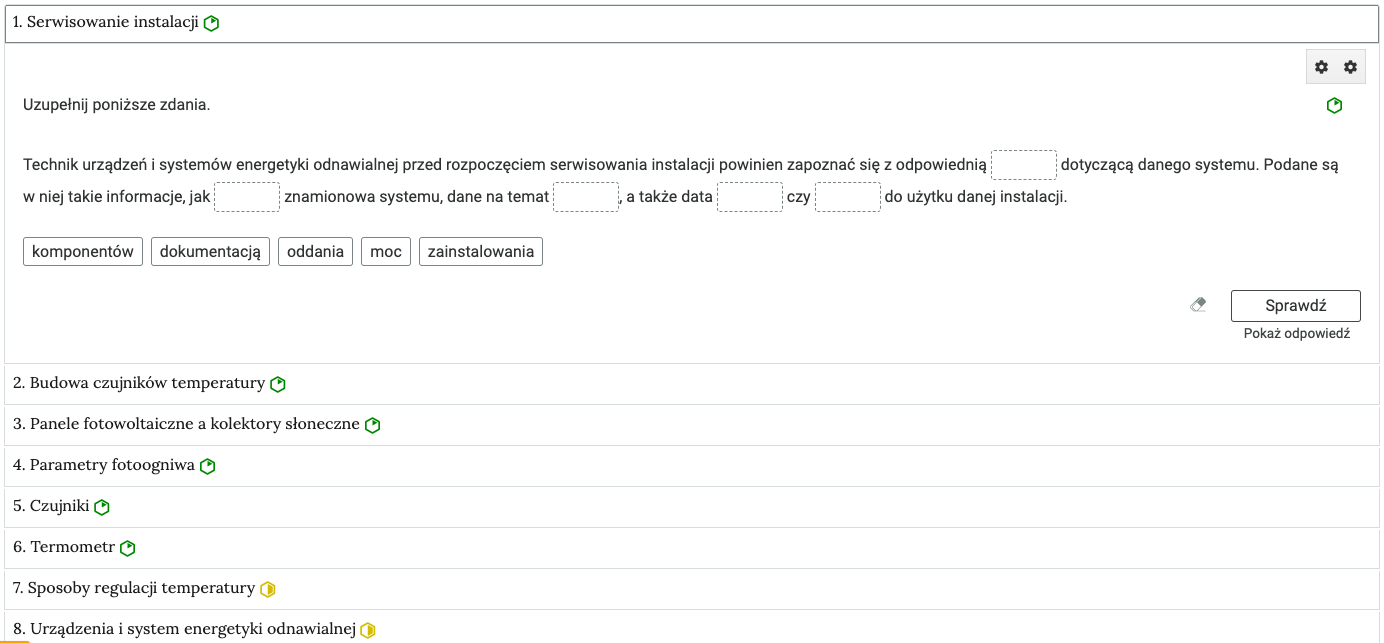
Task: Click the blank before 'znamionowa systemu'
Action: click(x=247, y=197)
